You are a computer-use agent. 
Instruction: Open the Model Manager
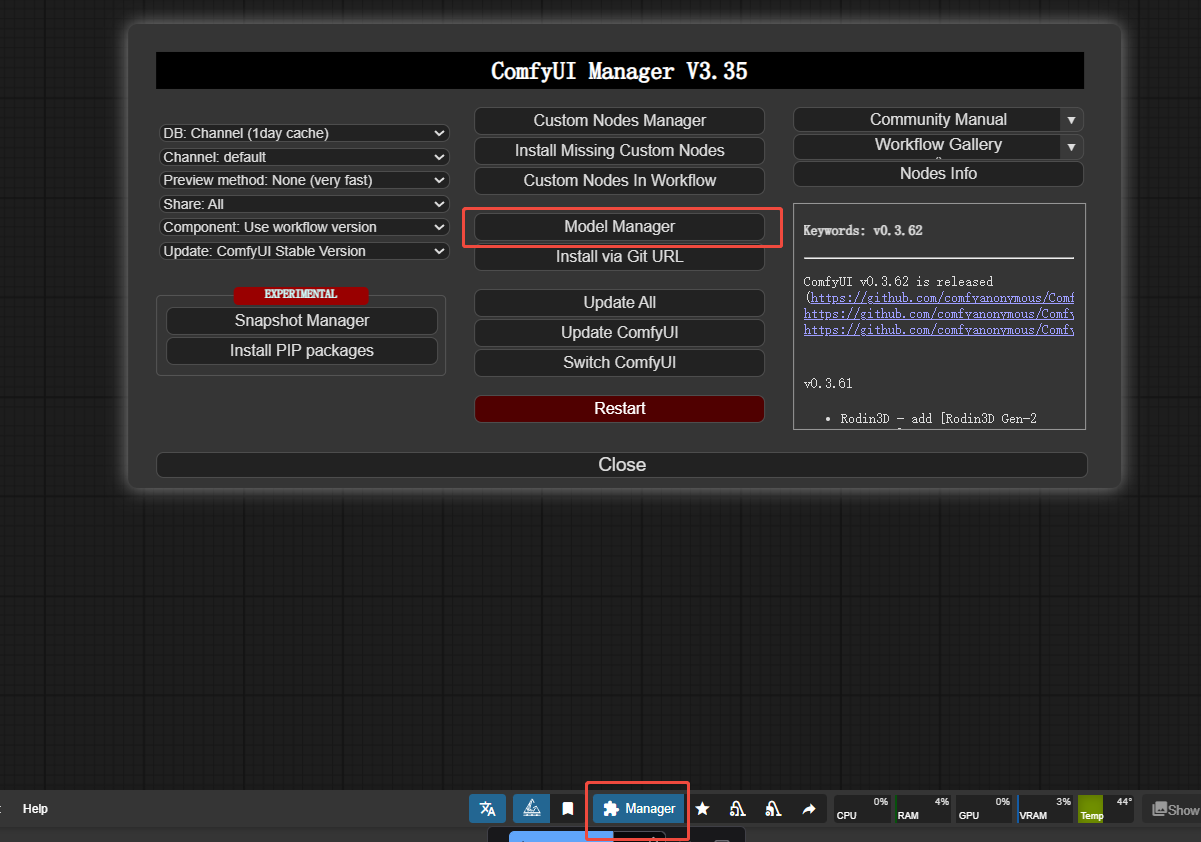pyautogui.click(x=619, y=226)
